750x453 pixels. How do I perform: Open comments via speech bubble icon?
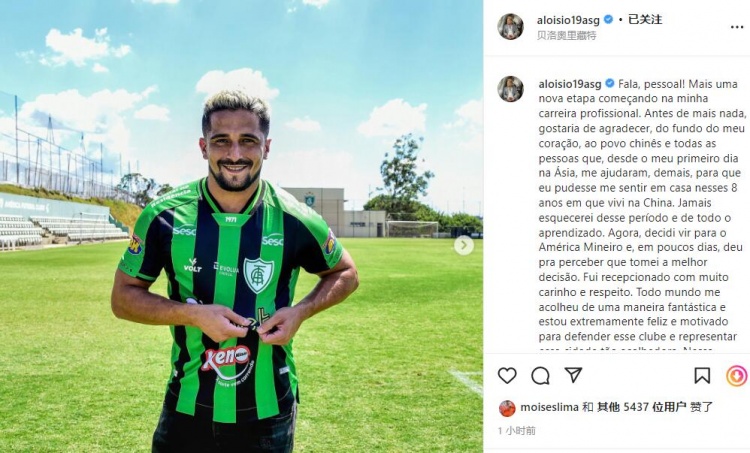pyautogui.click(x=540, y=376)
